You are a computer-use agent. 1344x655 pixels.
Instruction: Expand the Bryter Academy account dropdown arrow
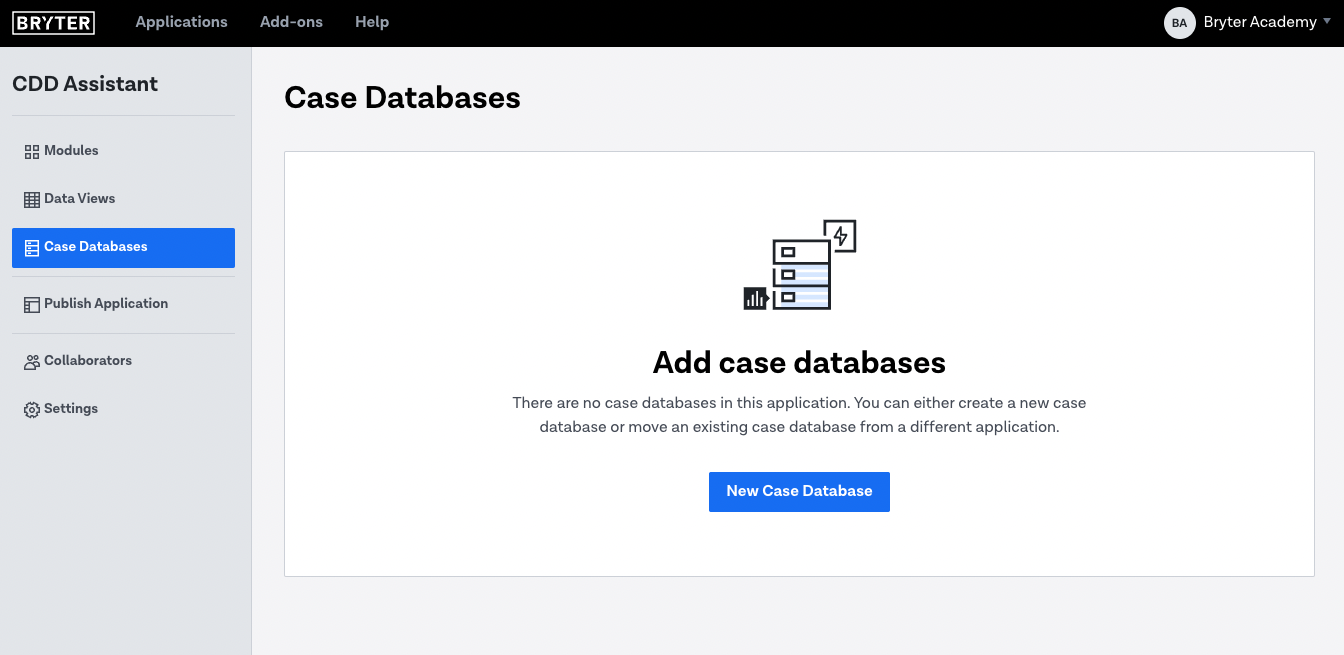1327,21
